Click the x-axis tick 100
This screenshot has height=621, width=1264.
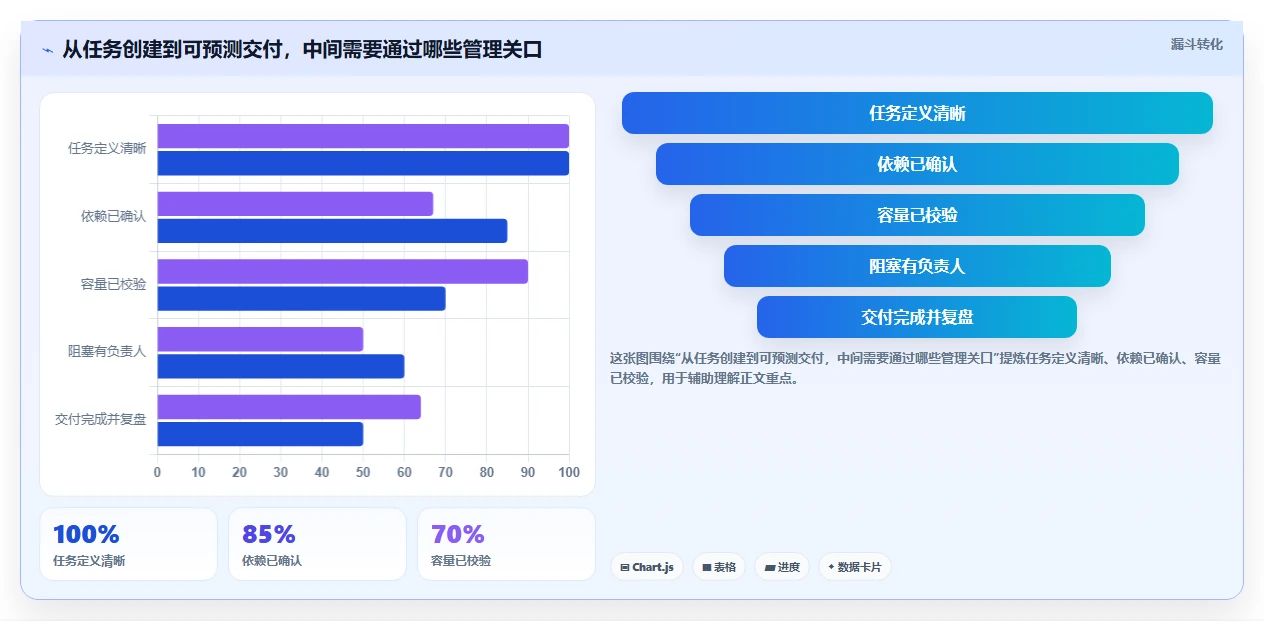point(569,472)
